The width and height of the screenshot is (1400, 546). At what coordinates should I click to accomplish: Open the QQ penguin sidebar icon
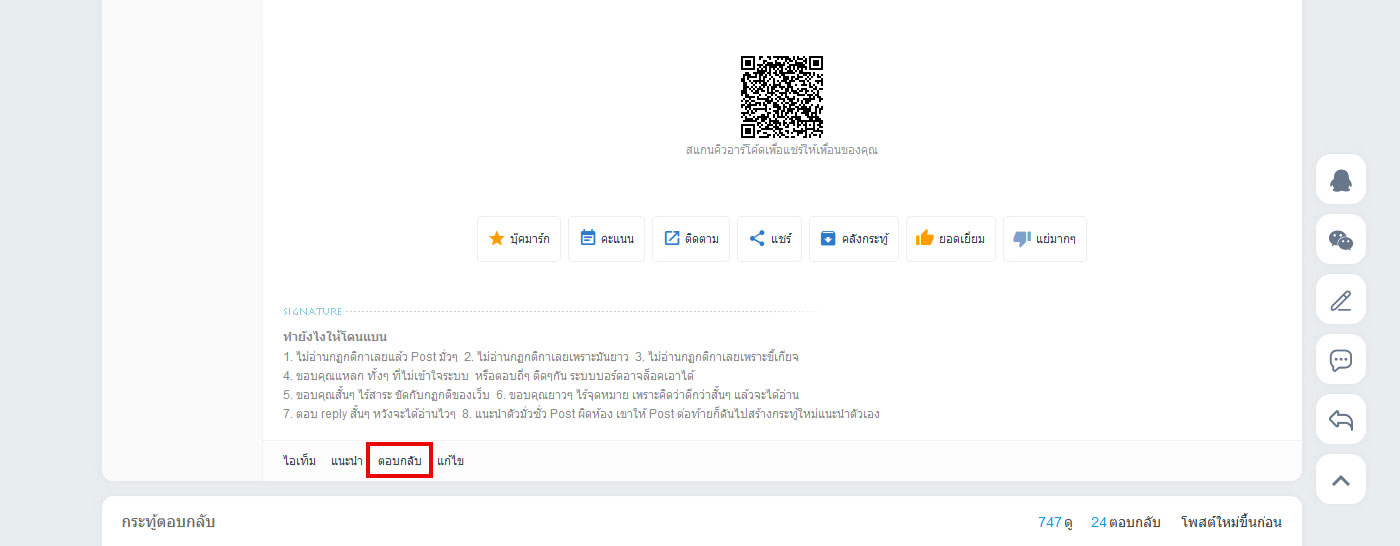tap(1341, 180)
